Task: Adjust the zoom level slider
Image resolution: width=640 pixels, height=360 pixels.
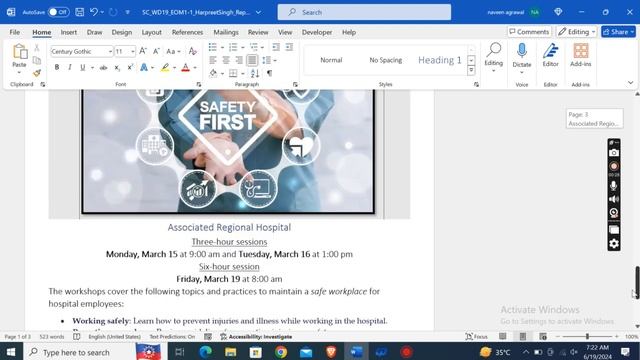Action: coord(587,336)
